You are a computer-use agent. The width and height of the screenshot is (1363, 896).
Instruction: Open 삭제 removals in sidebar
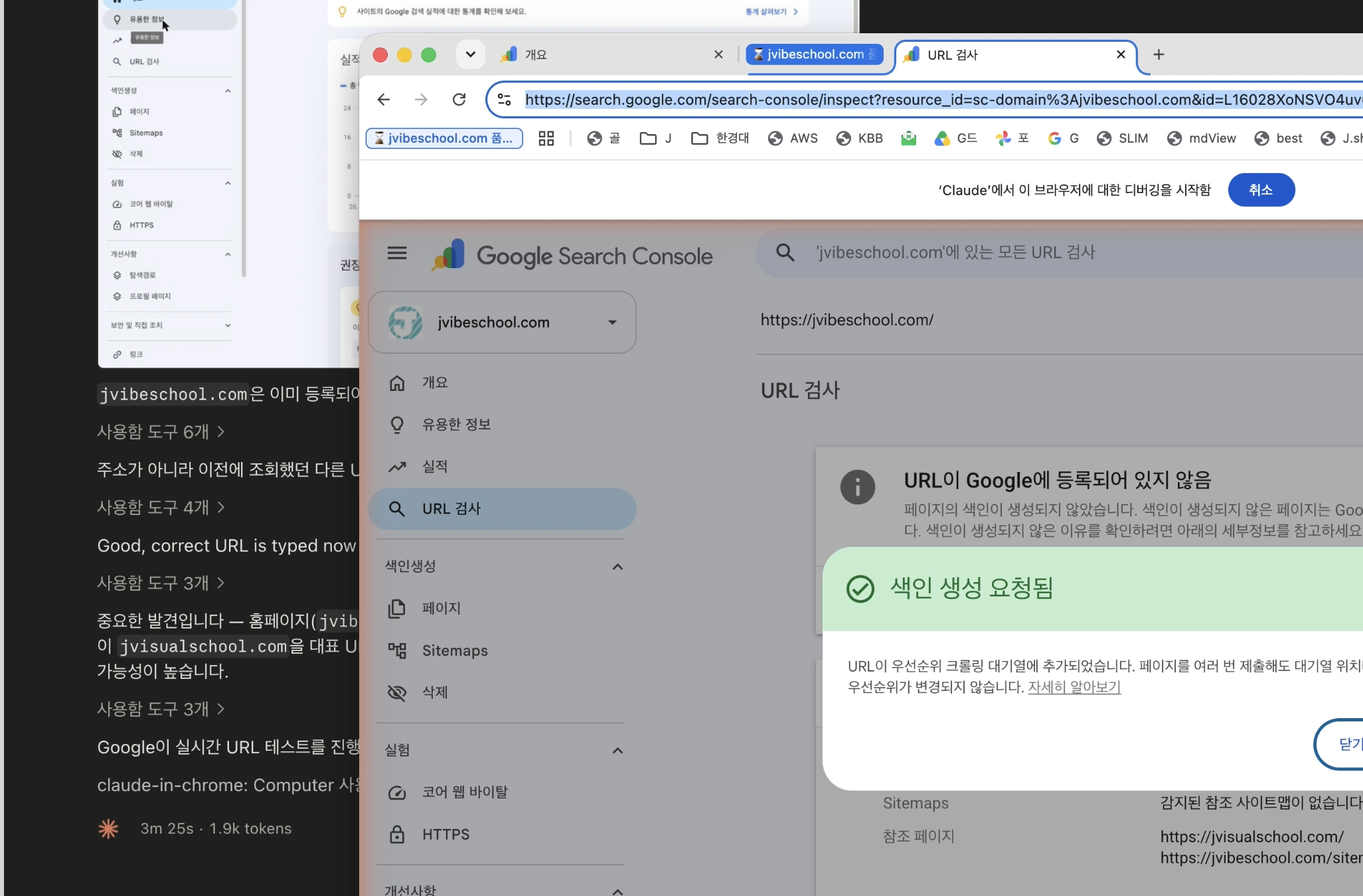click(x=502, y=692)
